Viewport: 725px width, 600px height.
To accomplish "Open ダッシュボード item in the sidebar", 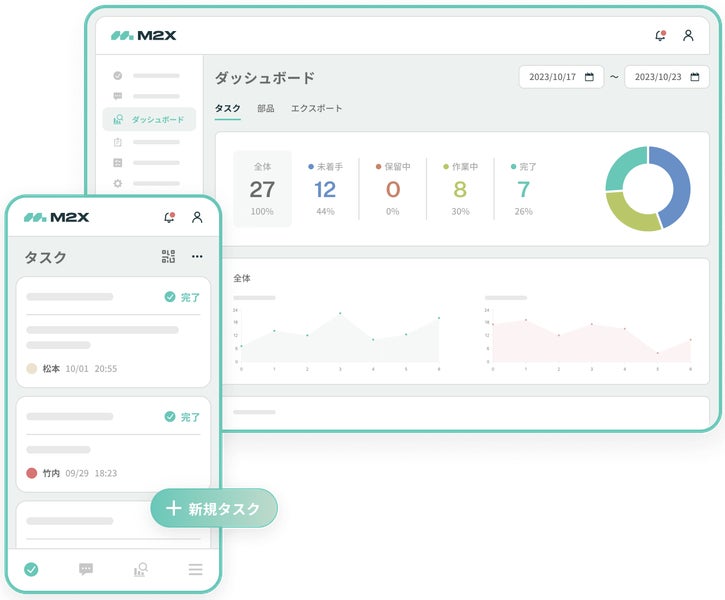I will click(149, 119).
